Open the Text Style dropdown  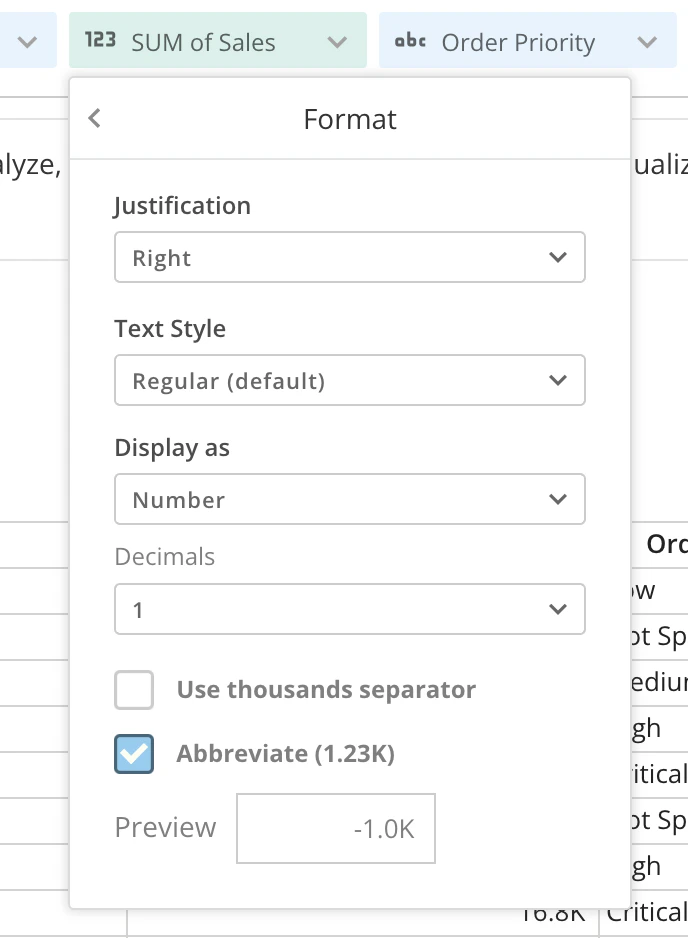350,380
